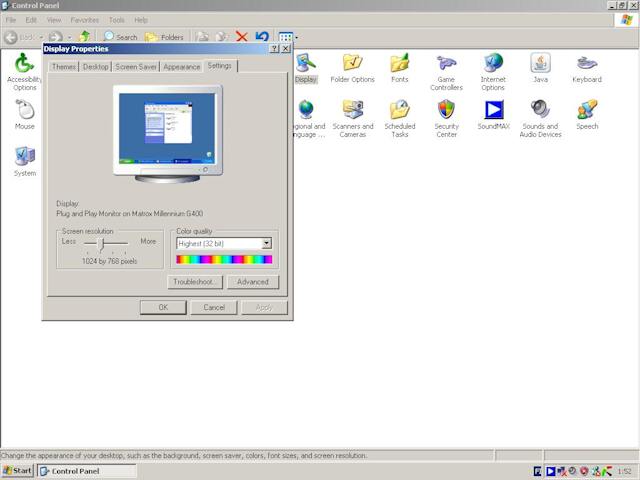The image size is (640, 480).
Task: Open the View menu
Action: pos(53,20)
